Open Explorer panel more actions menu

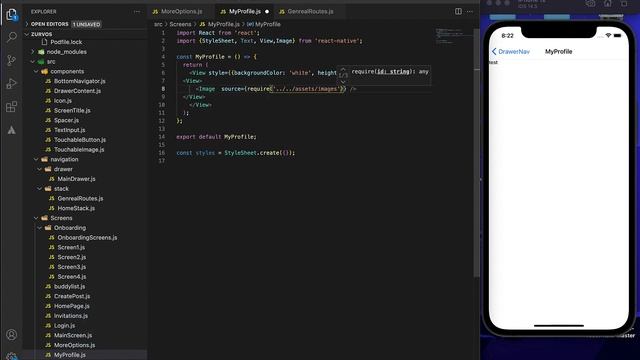coord(137,11)
